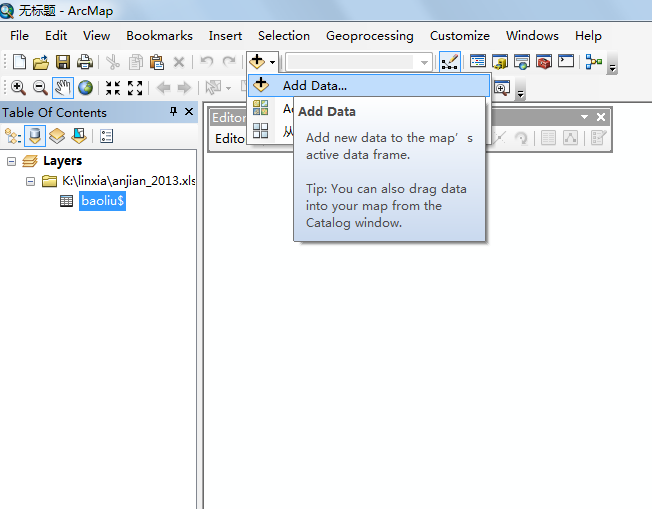Select the Add Data... menu entry

click(x=369, y=86)
